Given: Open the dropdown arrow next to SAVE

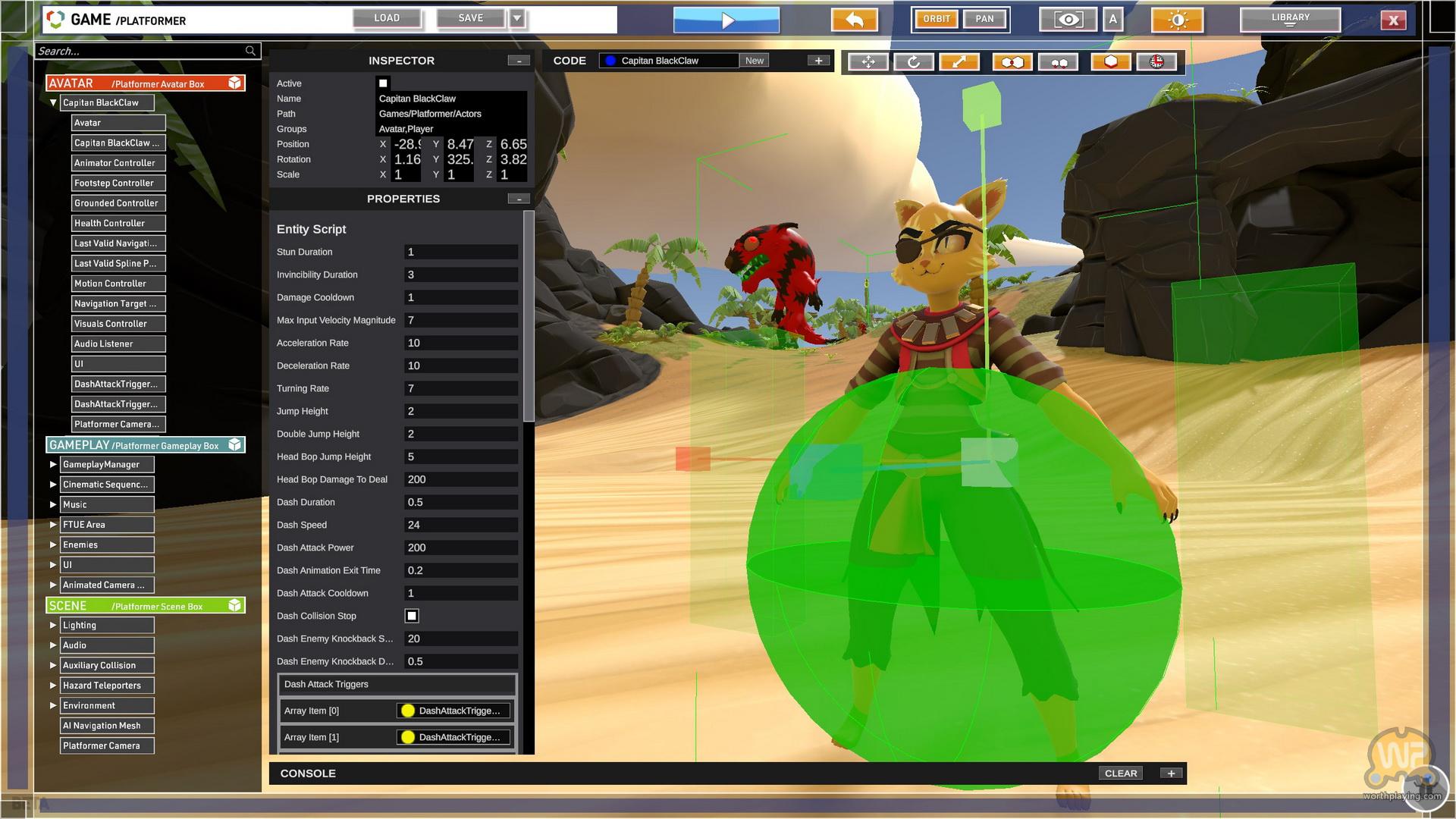Looking at the screenshot, I should [x=517, y=18].
